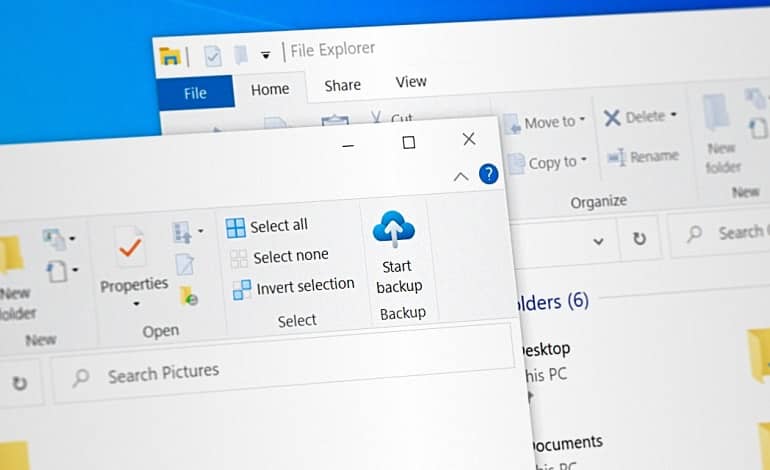Image resolution: width=770 pixels, height=470 pixels.
Task: Open the Delete dropdown in back window
Action: [640, 117]
